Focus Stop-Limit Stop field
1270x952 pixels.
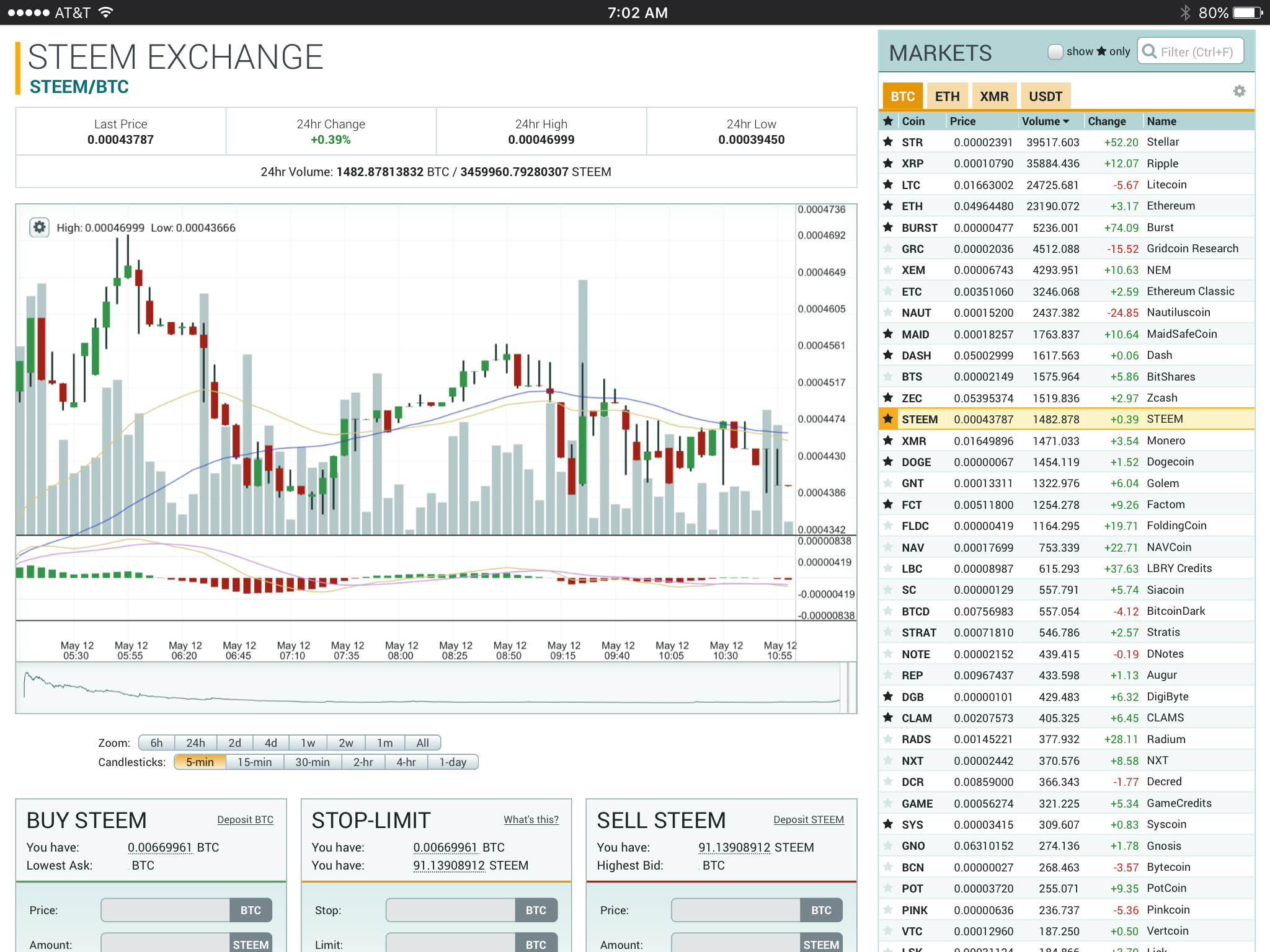click(451, 910)
